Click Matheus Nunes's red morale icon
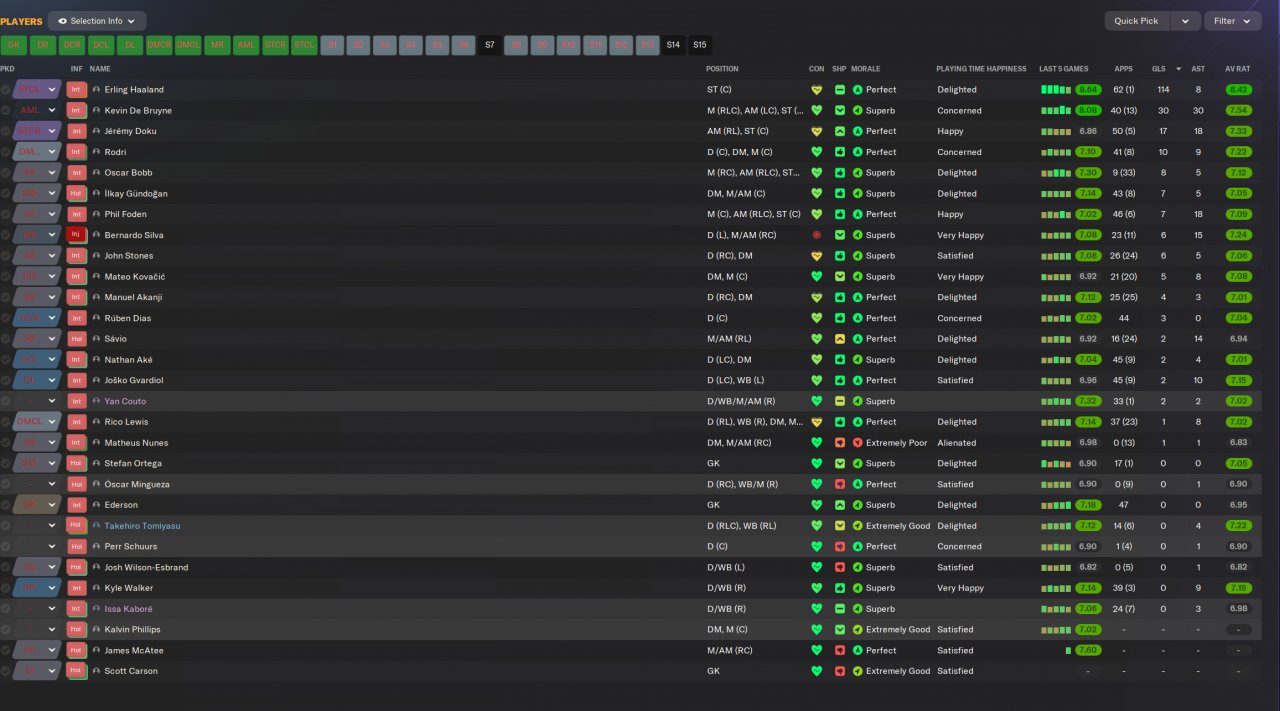The image size is (1280, 711). (x=857, y=443)
